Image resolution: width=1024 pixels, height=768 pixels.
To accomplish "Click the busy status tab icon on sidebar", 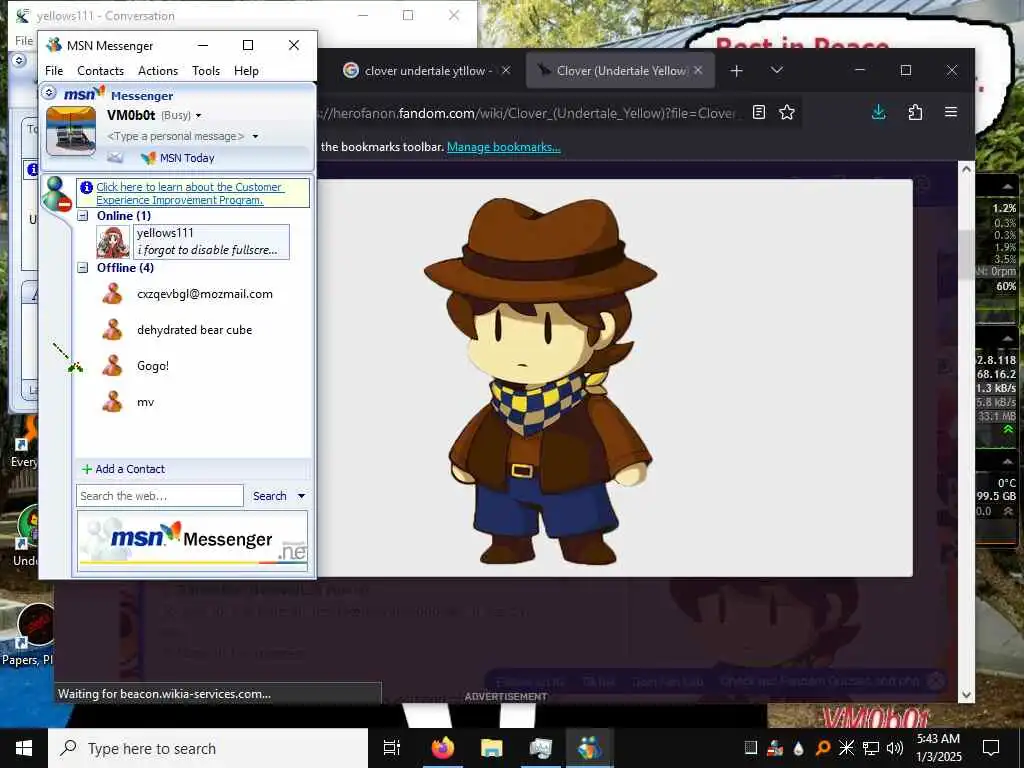I will (56, 194).
